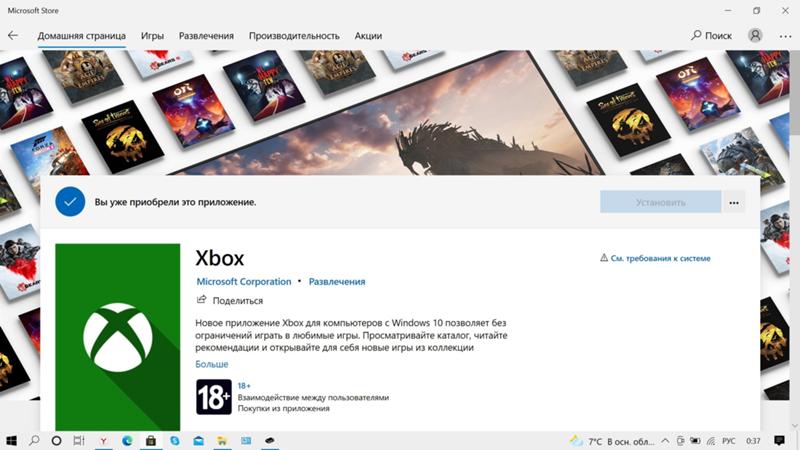This screenshot has width=800, height=450.
Task: Click the Поиск label in the header
Action: tap(718, 36)
